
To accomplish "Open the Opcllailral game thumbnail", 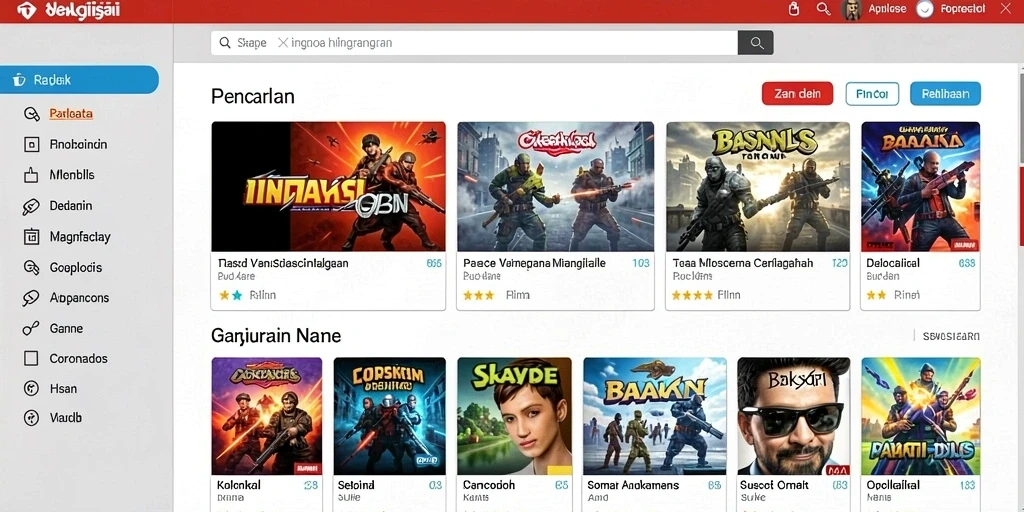I will 921,416.
